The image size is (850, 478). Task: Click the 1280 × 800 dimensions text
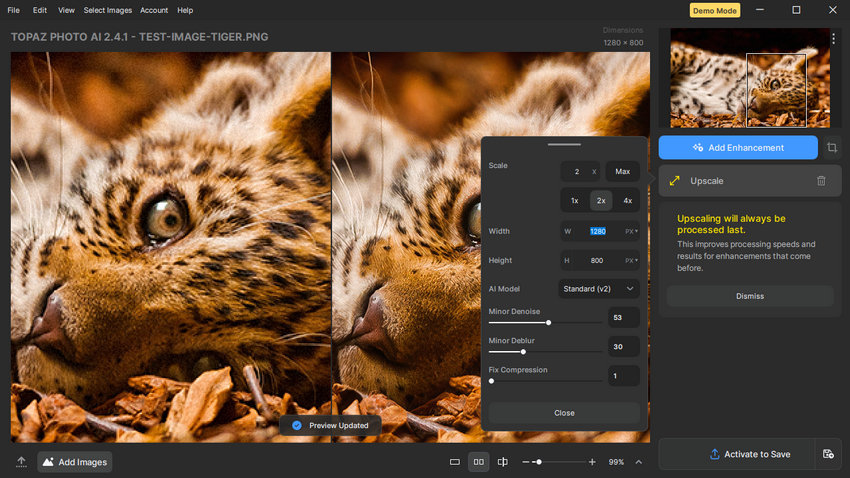[x=623, y=42]
